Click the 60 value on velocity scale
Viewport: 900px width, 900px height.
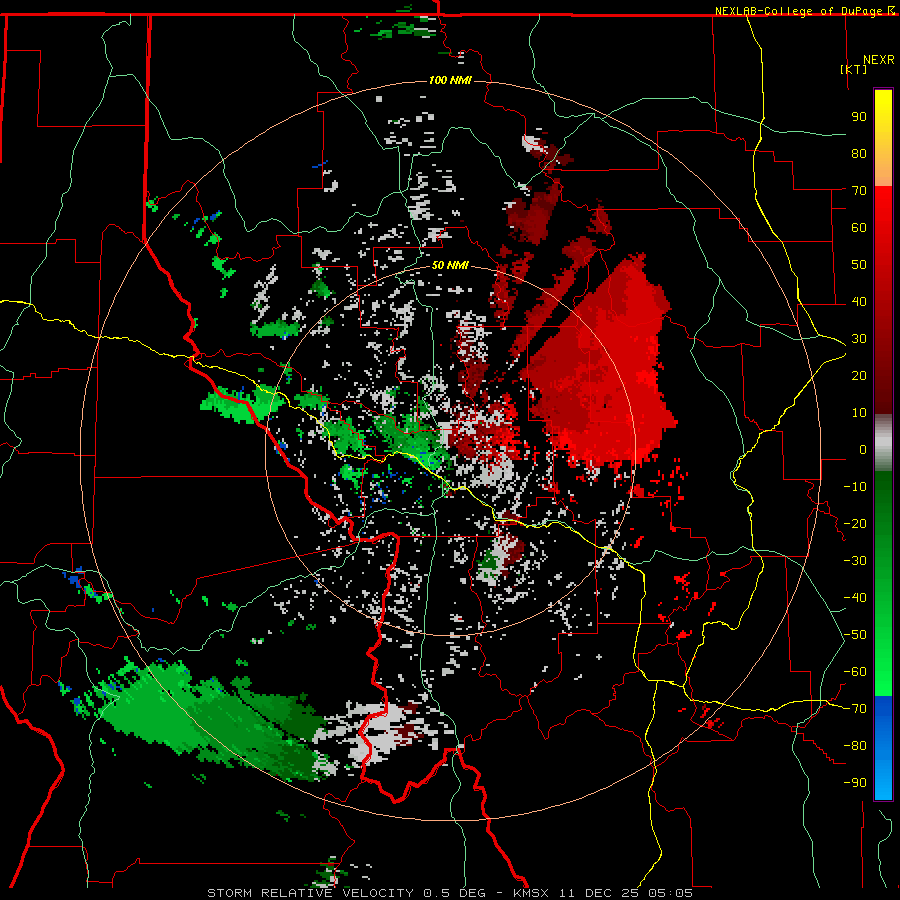pos(859,227)
